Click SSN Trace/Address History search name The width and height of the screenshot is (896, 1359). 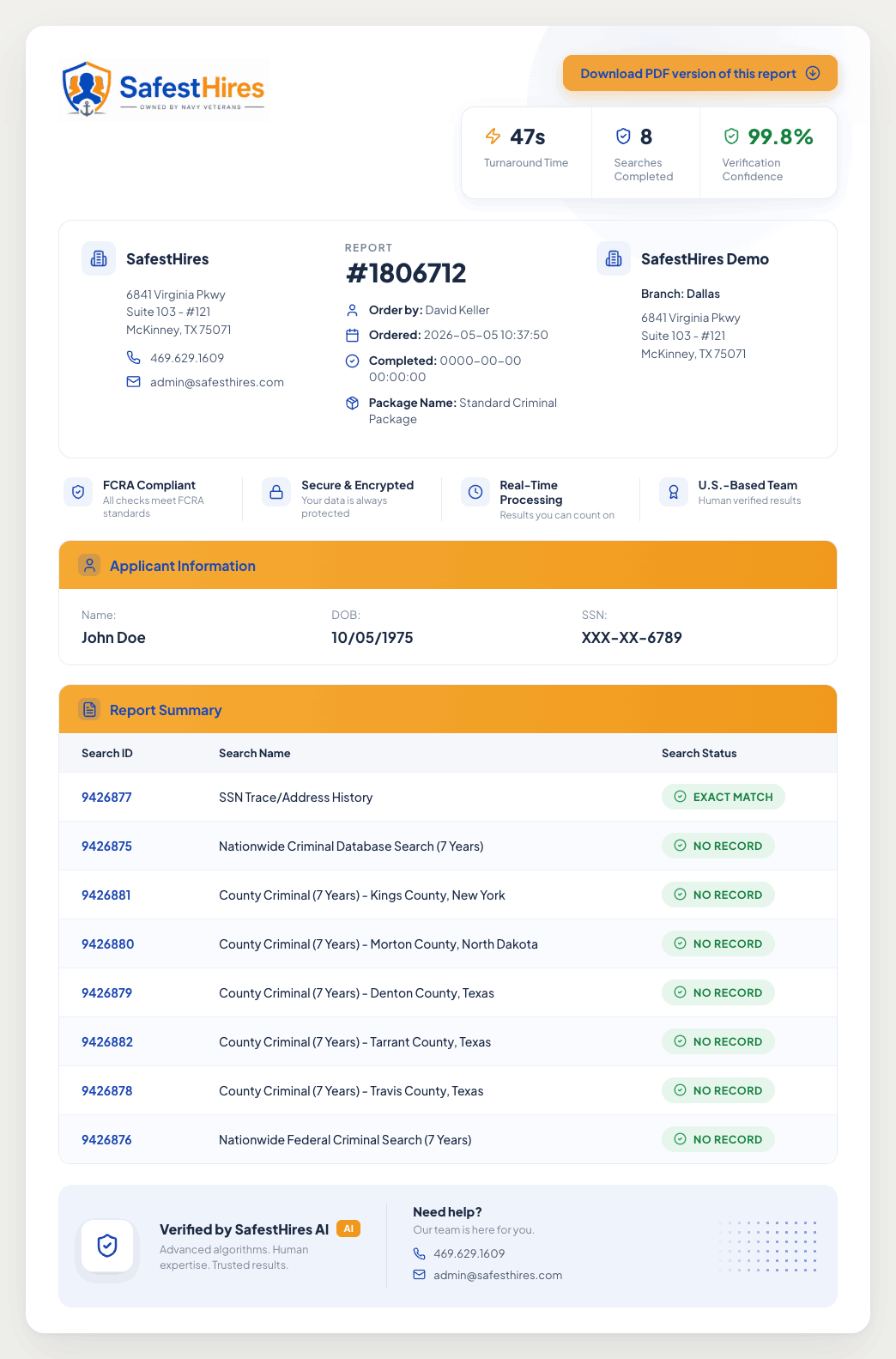[x=296, y=798]
